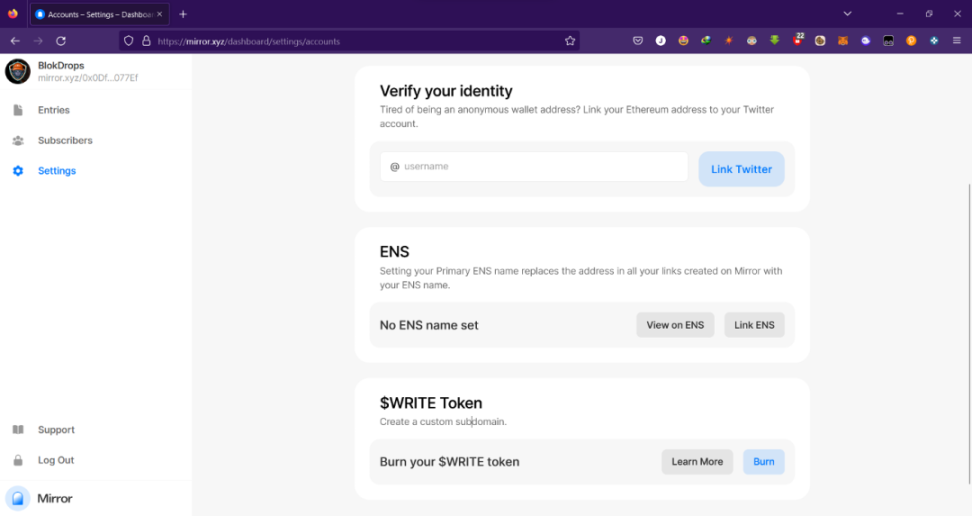Click the Burn button
The image size is (972, 516).
click(764, 462)
